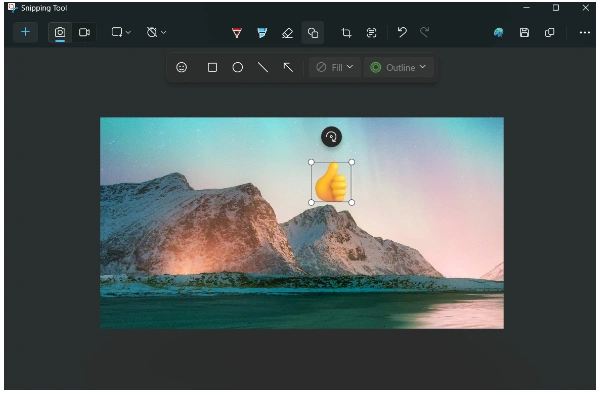Expand the delay snip timer dropdown
The height and width of the screenshot is (395, 600).
click(x=156, y=33)
